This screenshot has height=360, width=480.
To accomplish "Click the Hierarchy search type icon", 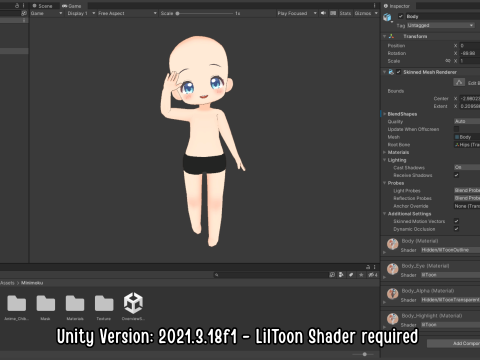I will 24,13.
